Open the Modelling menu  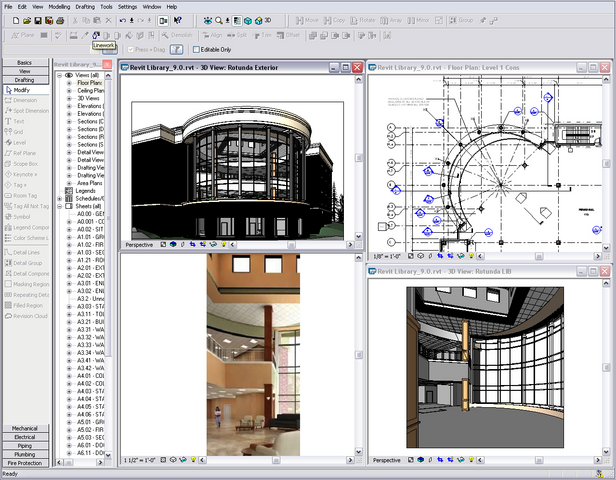[59, 7]
